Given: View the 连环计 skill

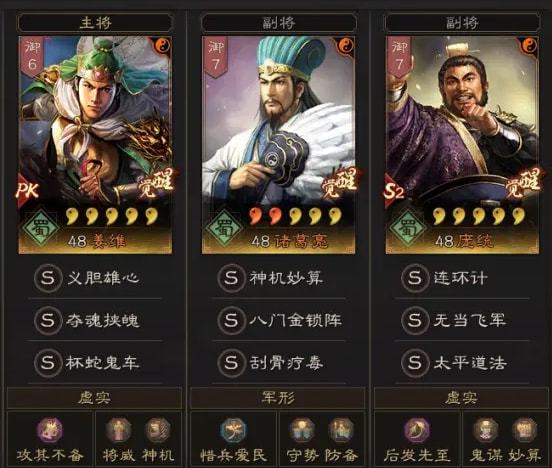Looking at the screenshot, I should 462,278.
